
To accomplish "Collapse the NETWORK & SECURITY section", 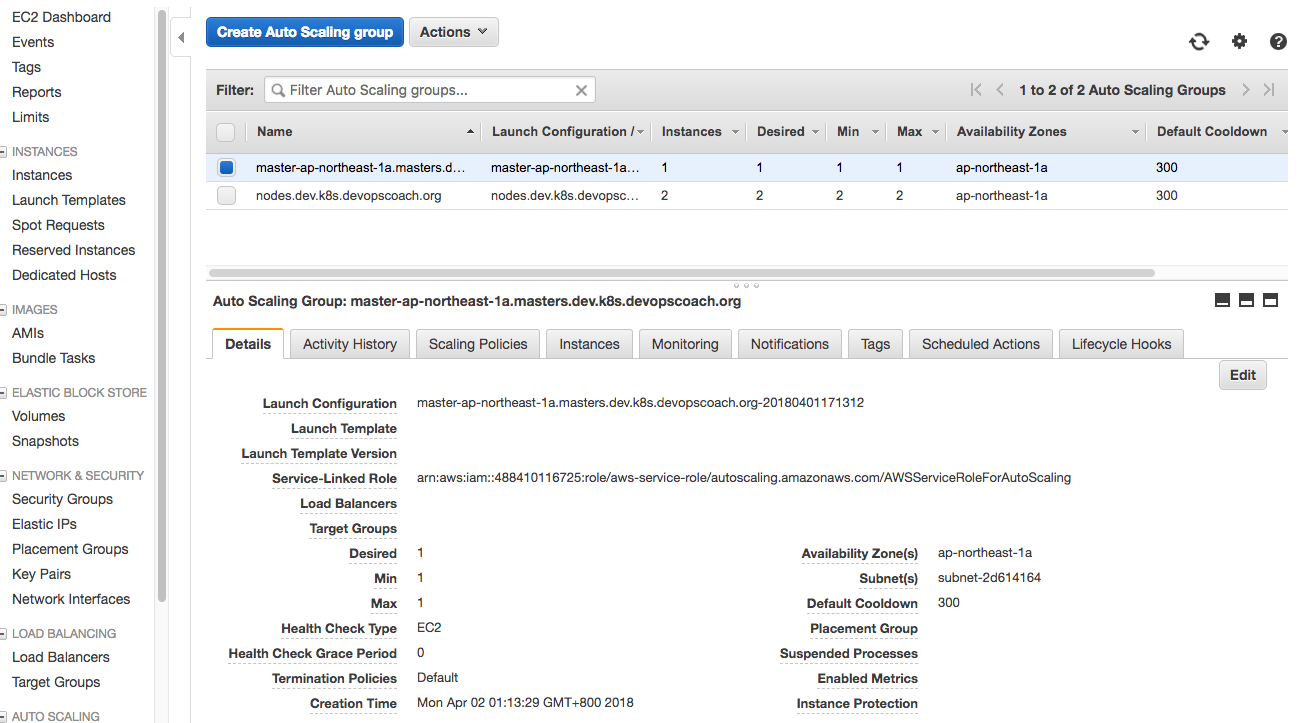I will click(3, 476).
